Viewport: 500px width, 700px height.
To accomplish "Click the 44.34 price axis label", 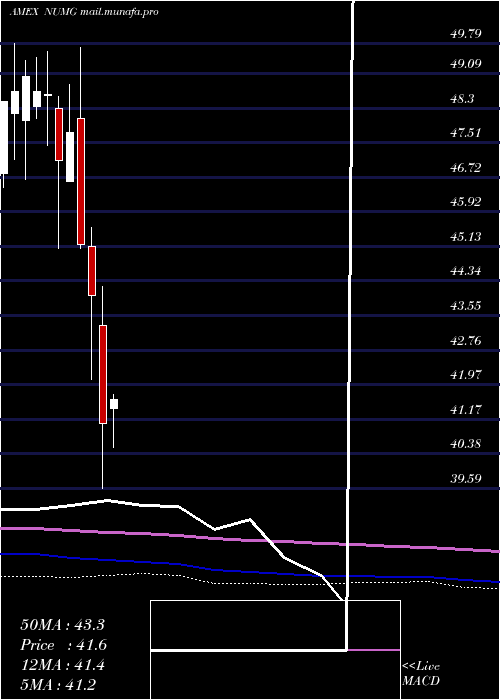I will coord(466,271).
